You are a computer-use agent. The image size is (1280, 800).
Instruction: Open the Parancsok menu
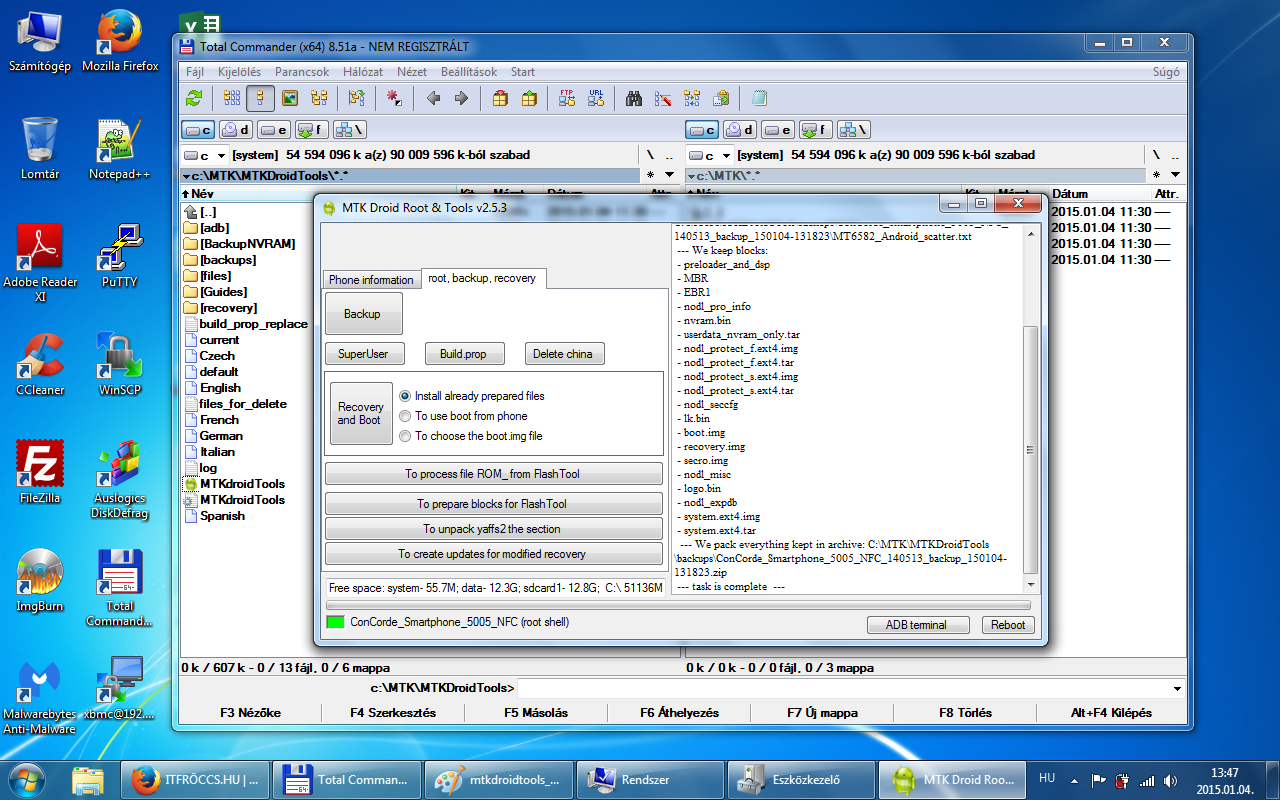pos(302,72)
